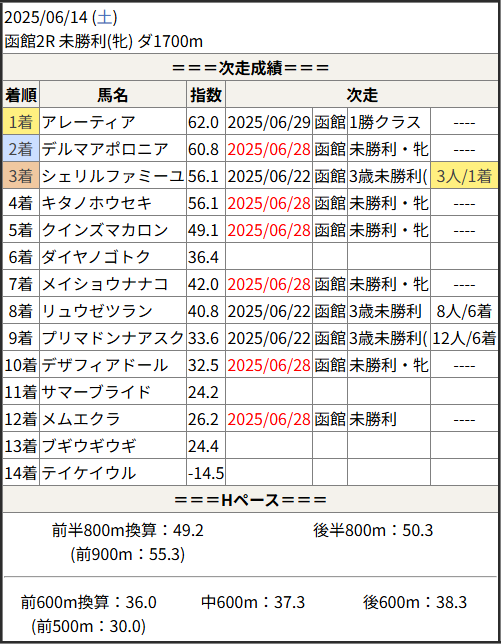Click the 8人/6着 result for リュウゼツラン
The height and width of the screenshot is (644, 501).
464,312
